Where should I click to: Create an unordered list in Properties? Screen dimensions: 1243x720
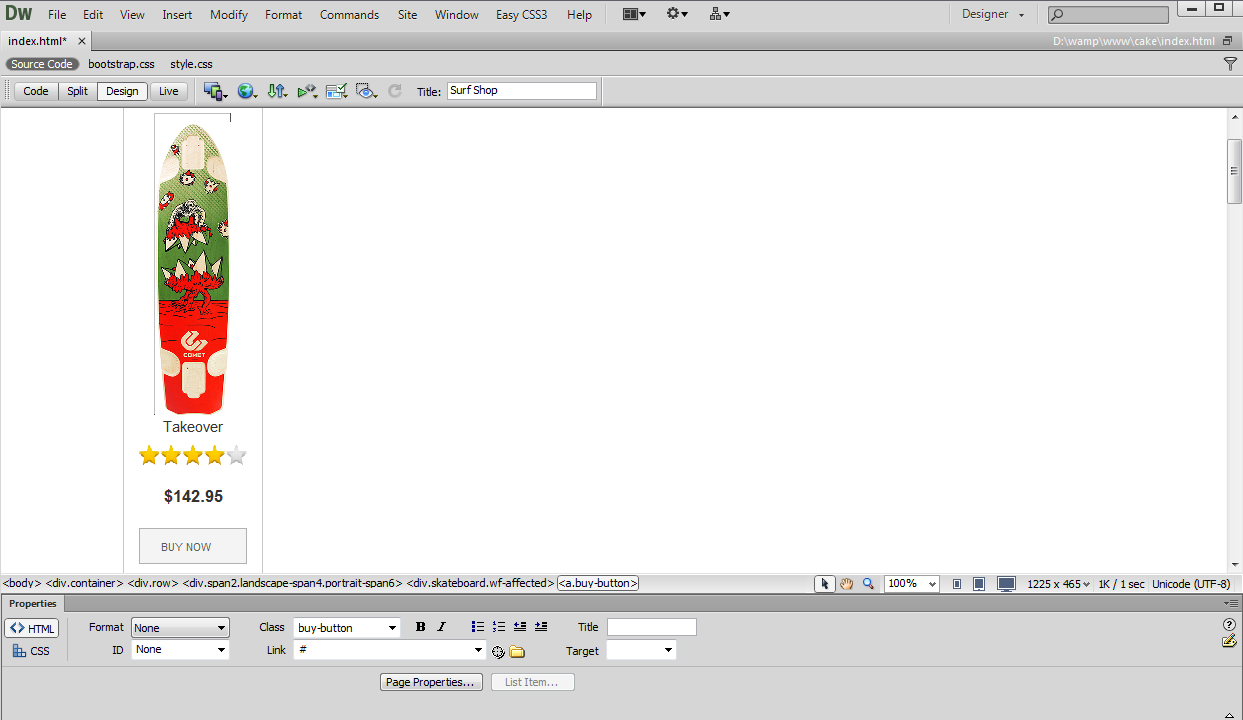click(478, 627)
